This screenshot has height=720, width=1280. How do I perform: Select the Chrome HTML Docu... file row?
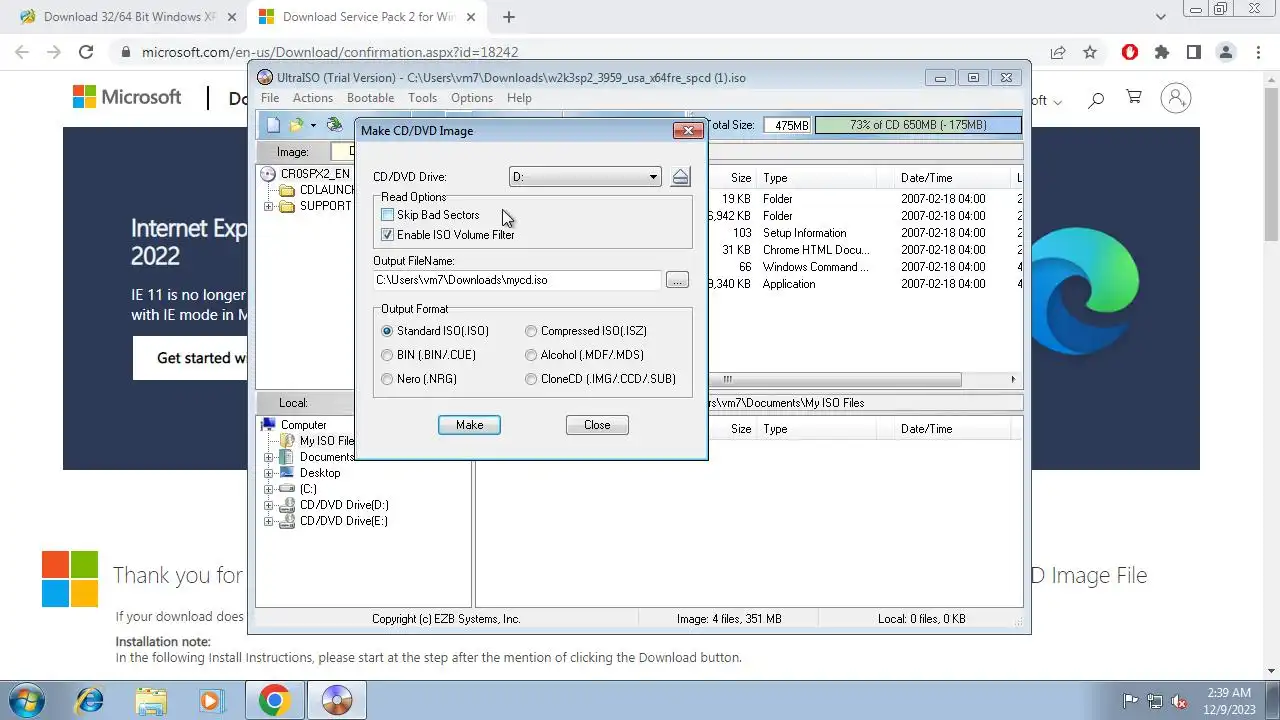(x=864, y=250)
